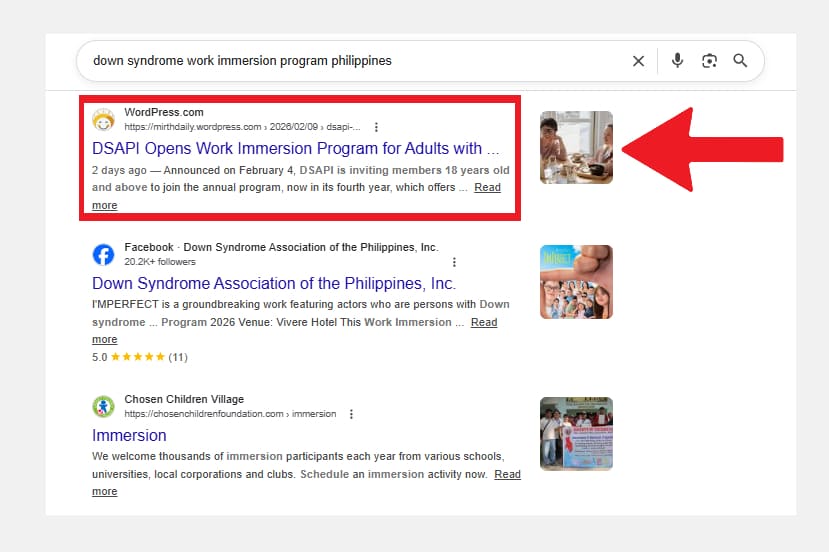This screenshot has width=829, height=552.
Task: Expand Read more on the DSAPI snippet
Action: tap(487, 188)
